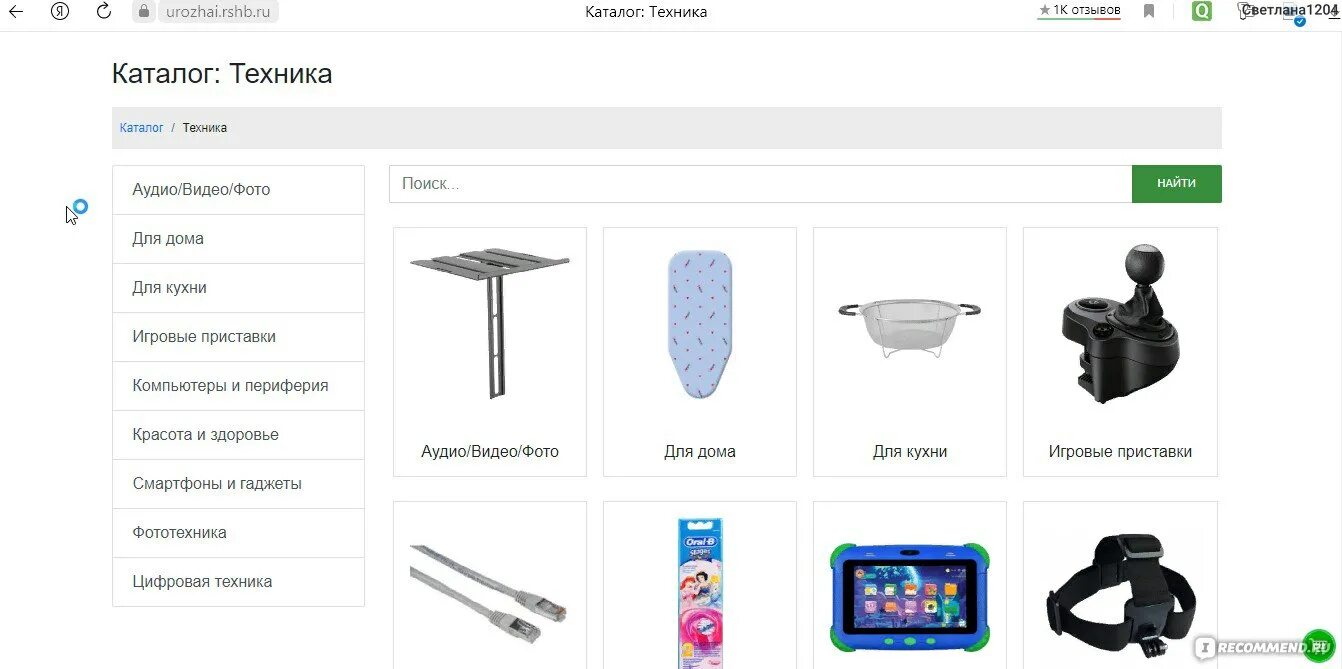
Task: Click the browser back arrow
Action: click(x=16, y=12)
